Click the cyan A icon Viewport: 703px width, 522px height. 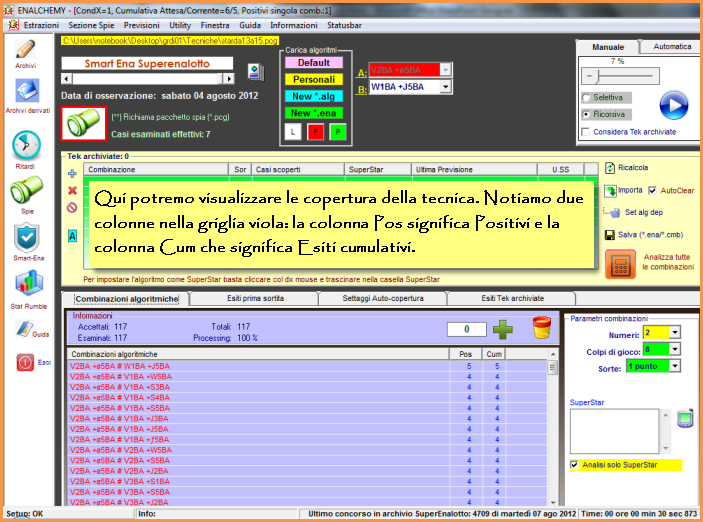click(x=72, y=236)
